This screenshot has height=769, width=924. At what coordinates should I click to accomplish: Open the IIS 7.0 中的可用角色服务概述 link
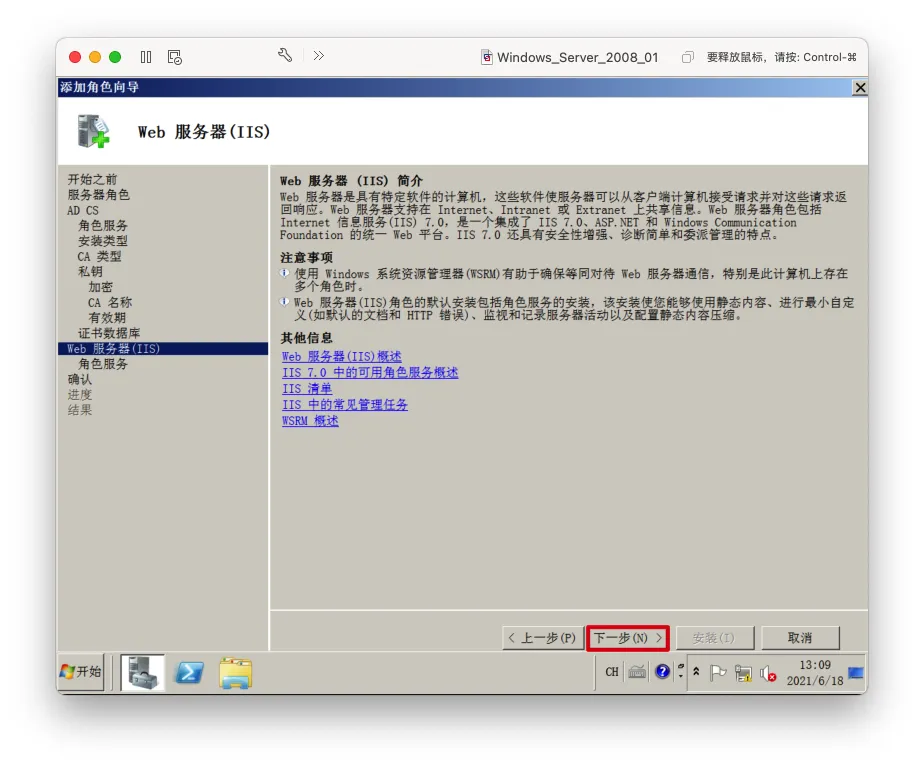coord(370,372)
